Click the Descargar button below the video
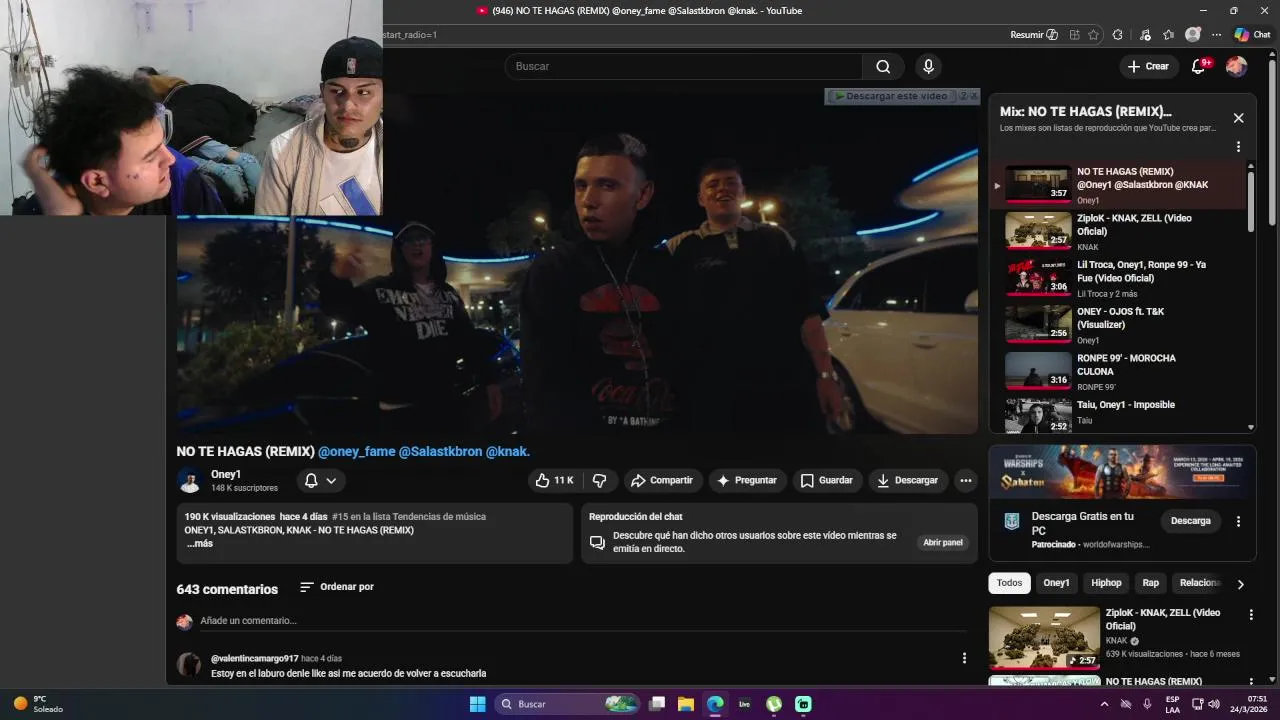The width and height of the screenshot is (1280, 720). [908, 480]
